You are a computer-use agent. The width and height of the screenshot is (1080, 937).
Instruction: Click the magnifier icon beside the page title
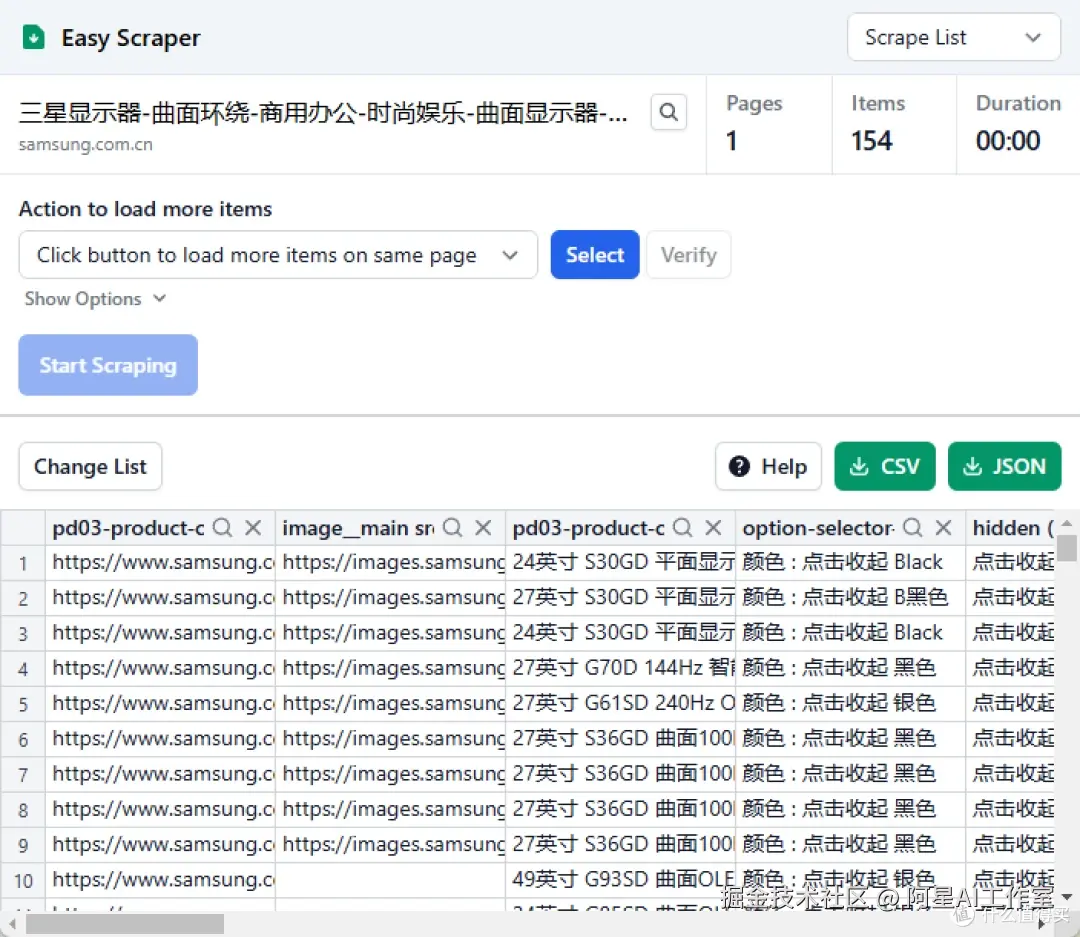click(x=668, y=112)
